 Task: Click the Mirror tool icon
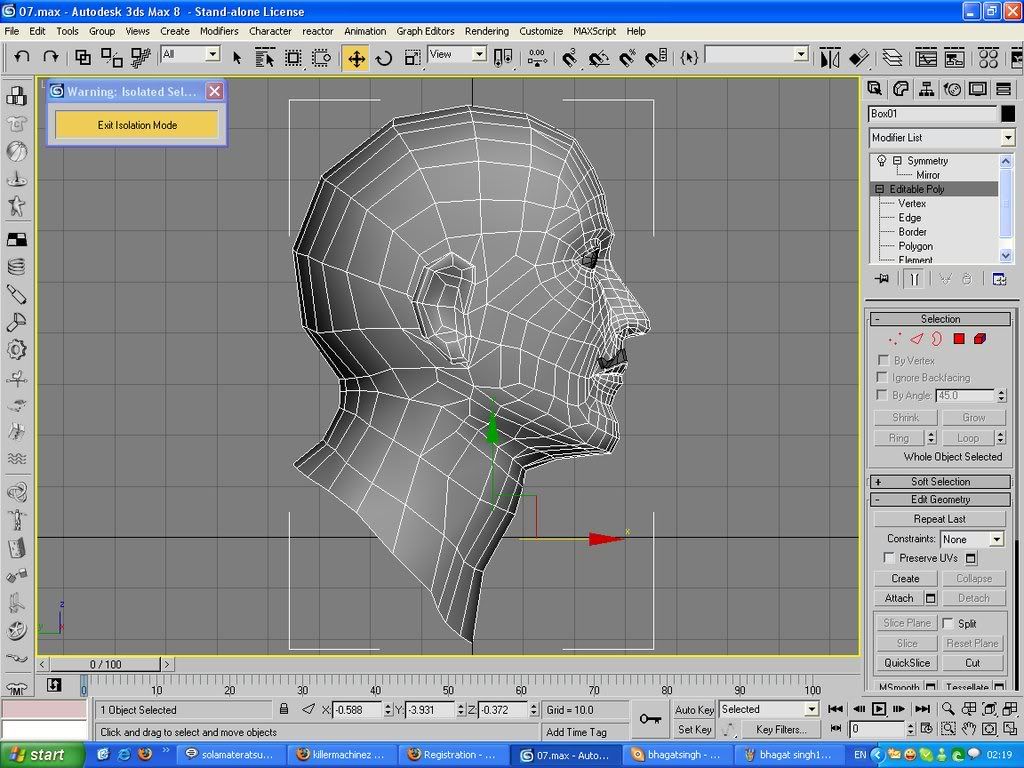829,57
